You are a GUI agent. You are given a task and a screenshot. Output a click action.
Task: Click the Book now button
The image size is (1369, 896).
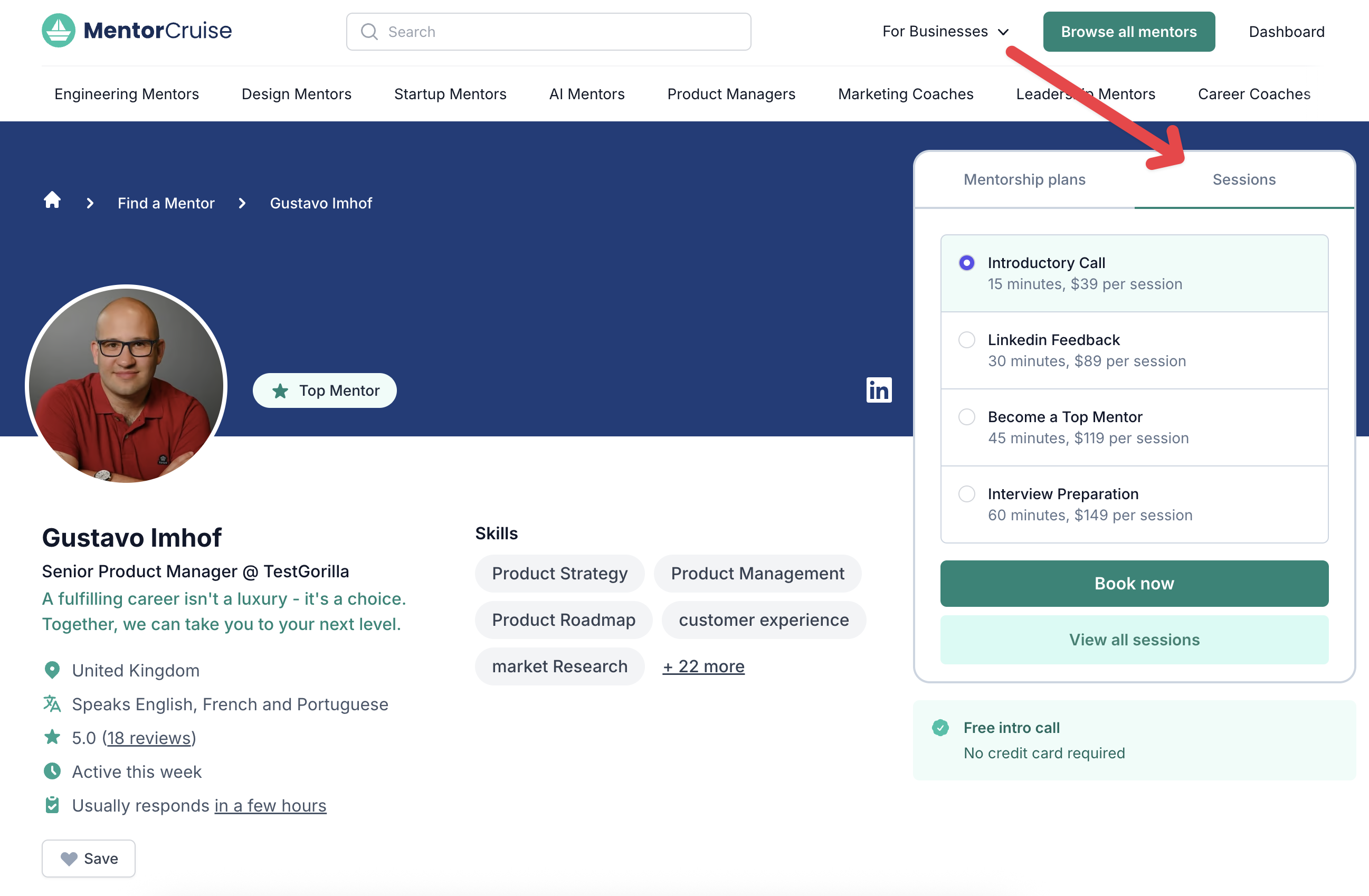[1134, 583]
